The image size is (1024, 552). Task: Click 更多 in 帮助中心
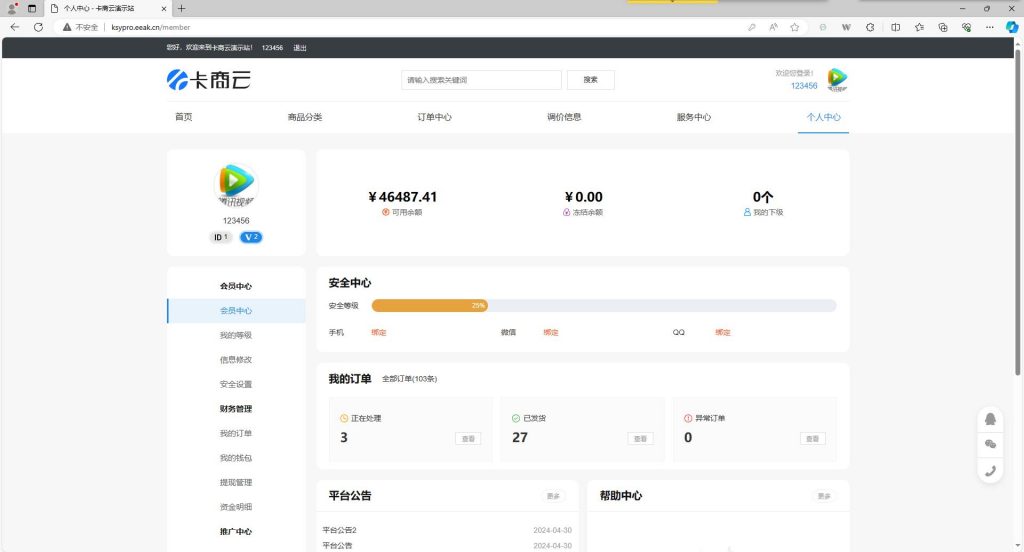[824, 496]
